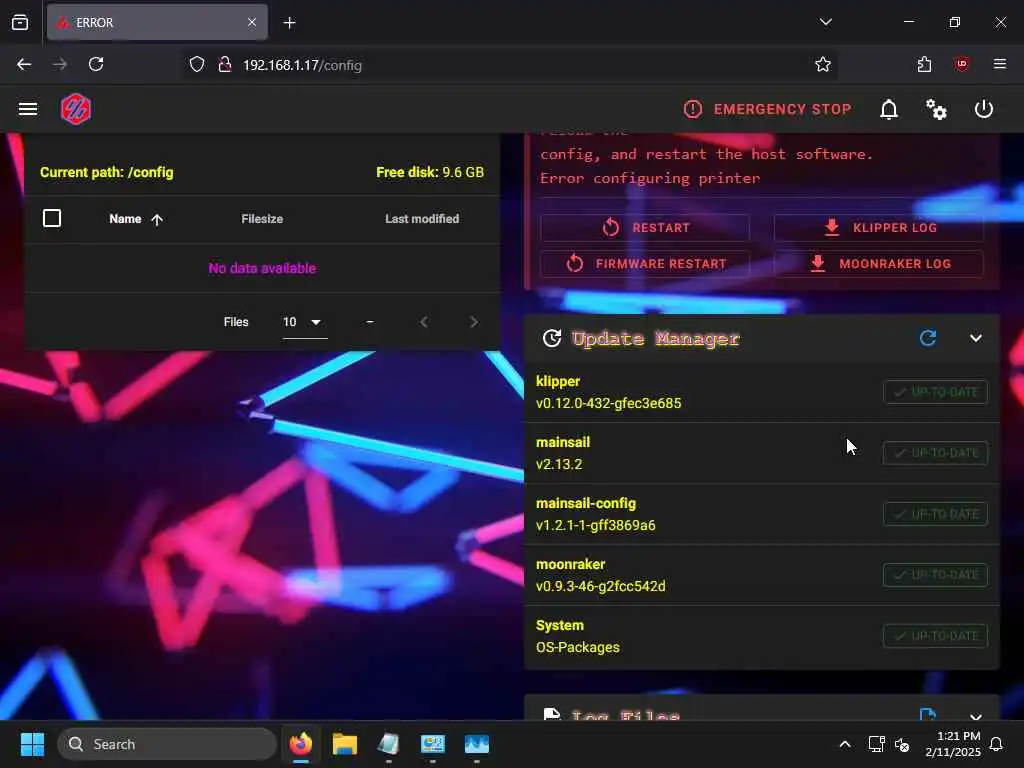
Task: Go to next files page
Action: click(x=473, y=322)
